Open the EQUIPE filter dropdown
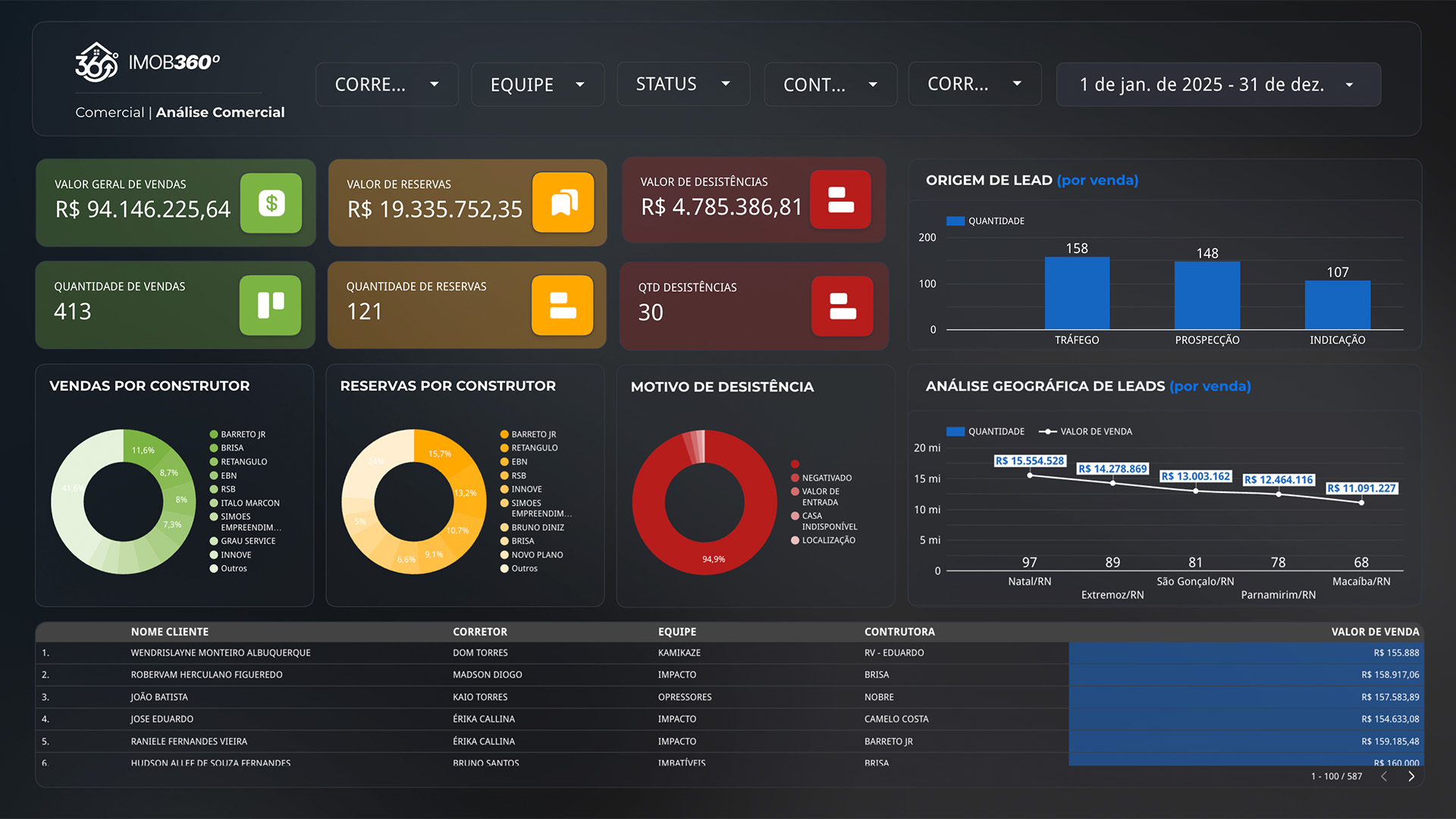This screenshot has width=1456, height=819. coord(537,84)
